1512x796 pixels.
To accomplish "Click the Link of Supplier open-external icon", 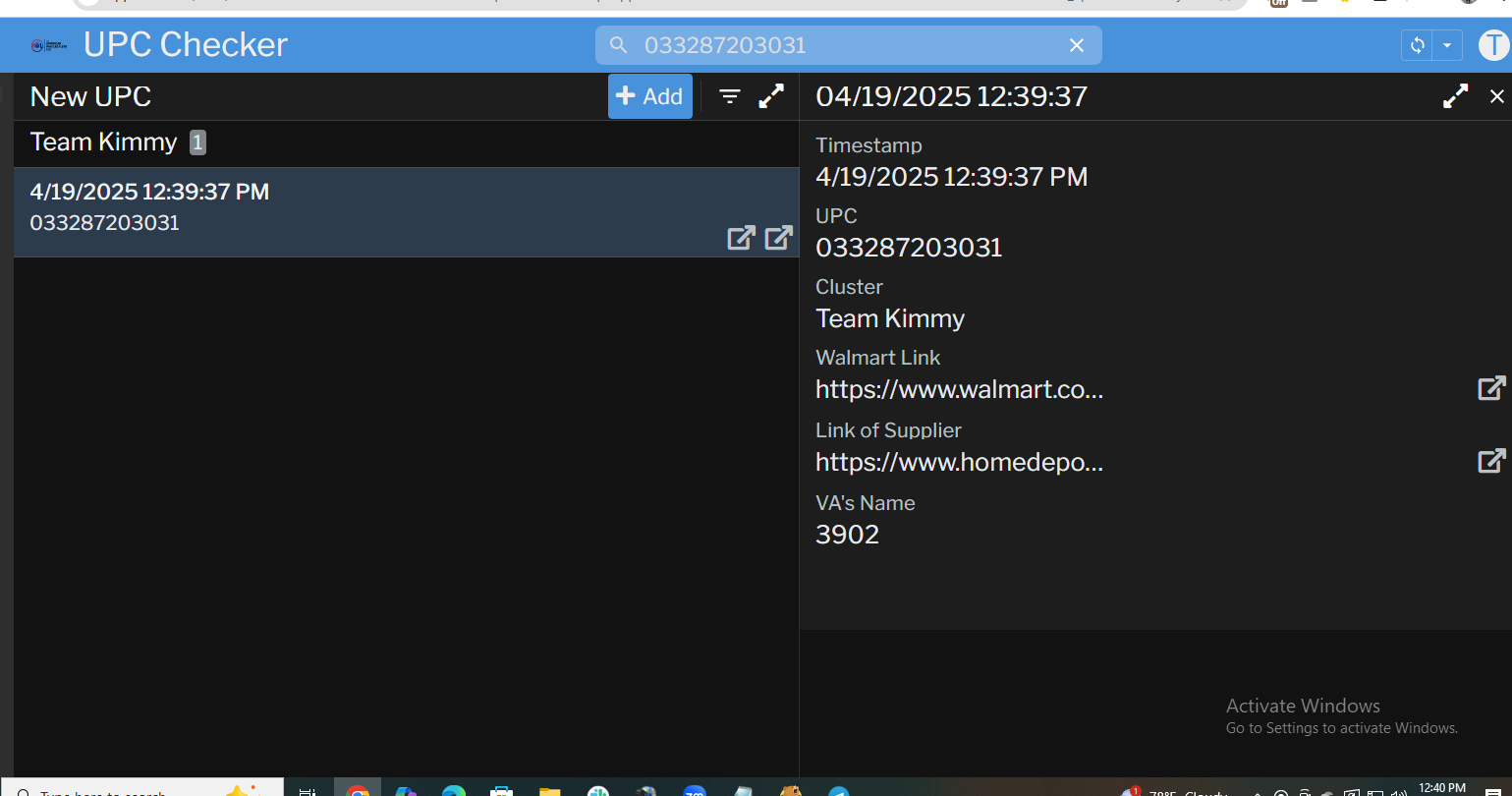I will [1491, 461].
